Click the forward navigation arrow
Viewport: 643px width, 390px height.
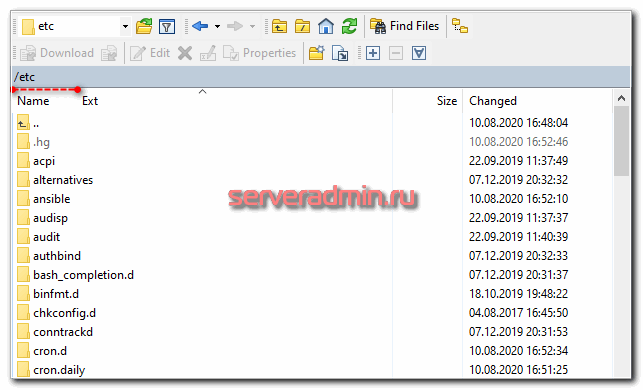click(x=235, y=27)
